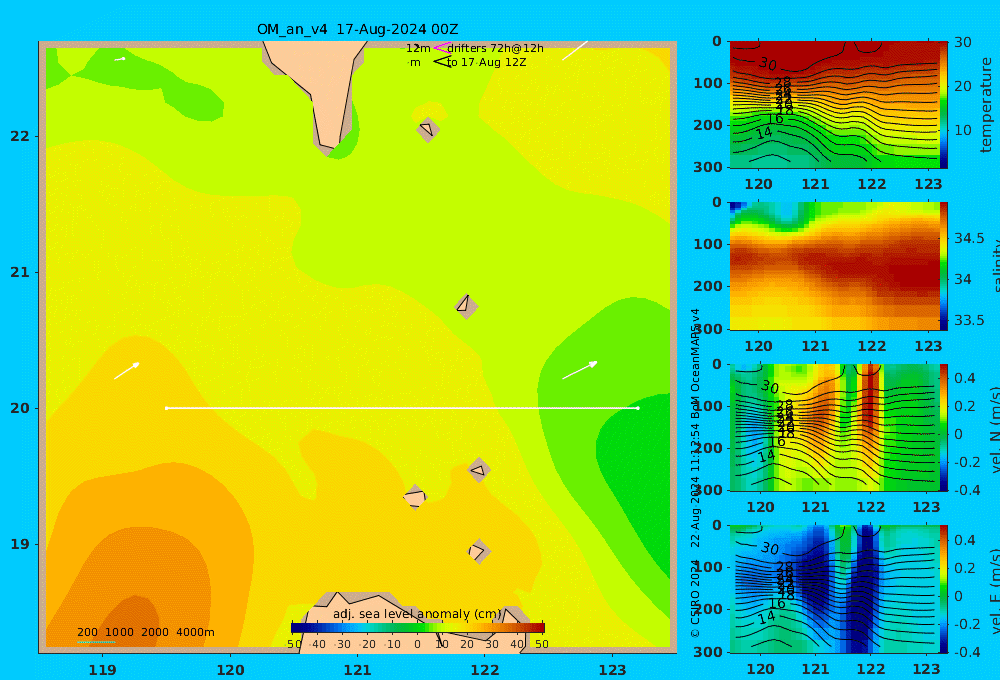
Task: Click the longitude label 122 on the main map
Action: pyautogui.click(x=485, y=670)
